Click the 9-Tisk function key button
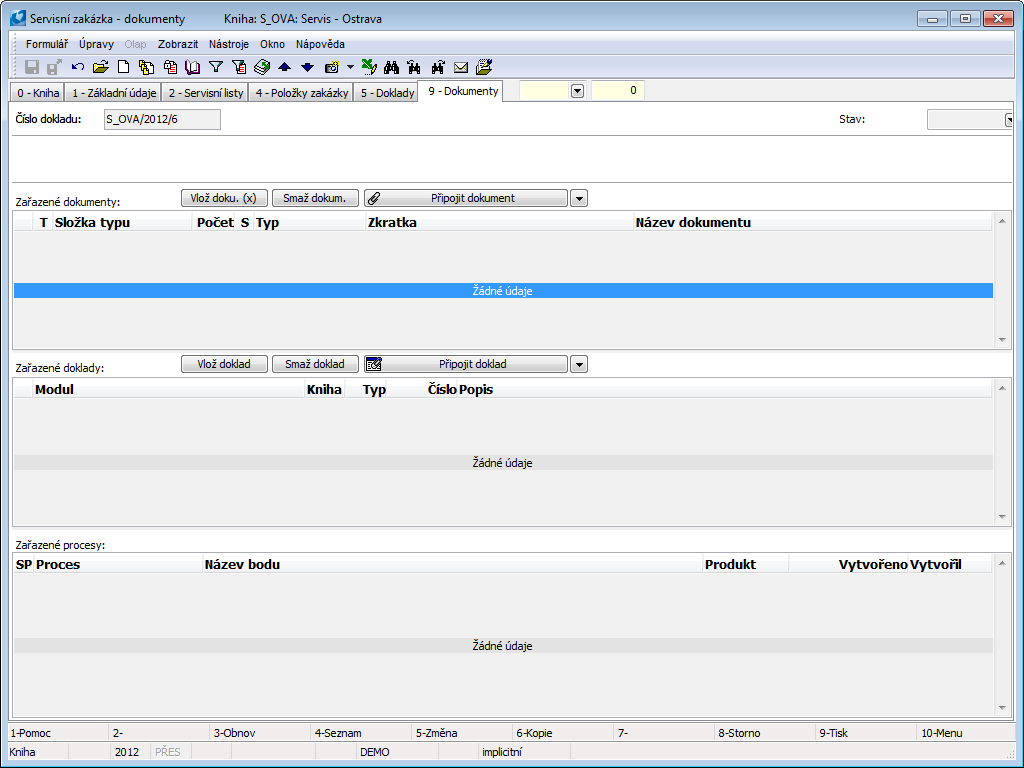1024x768 pixels. (x=865, y=733)
